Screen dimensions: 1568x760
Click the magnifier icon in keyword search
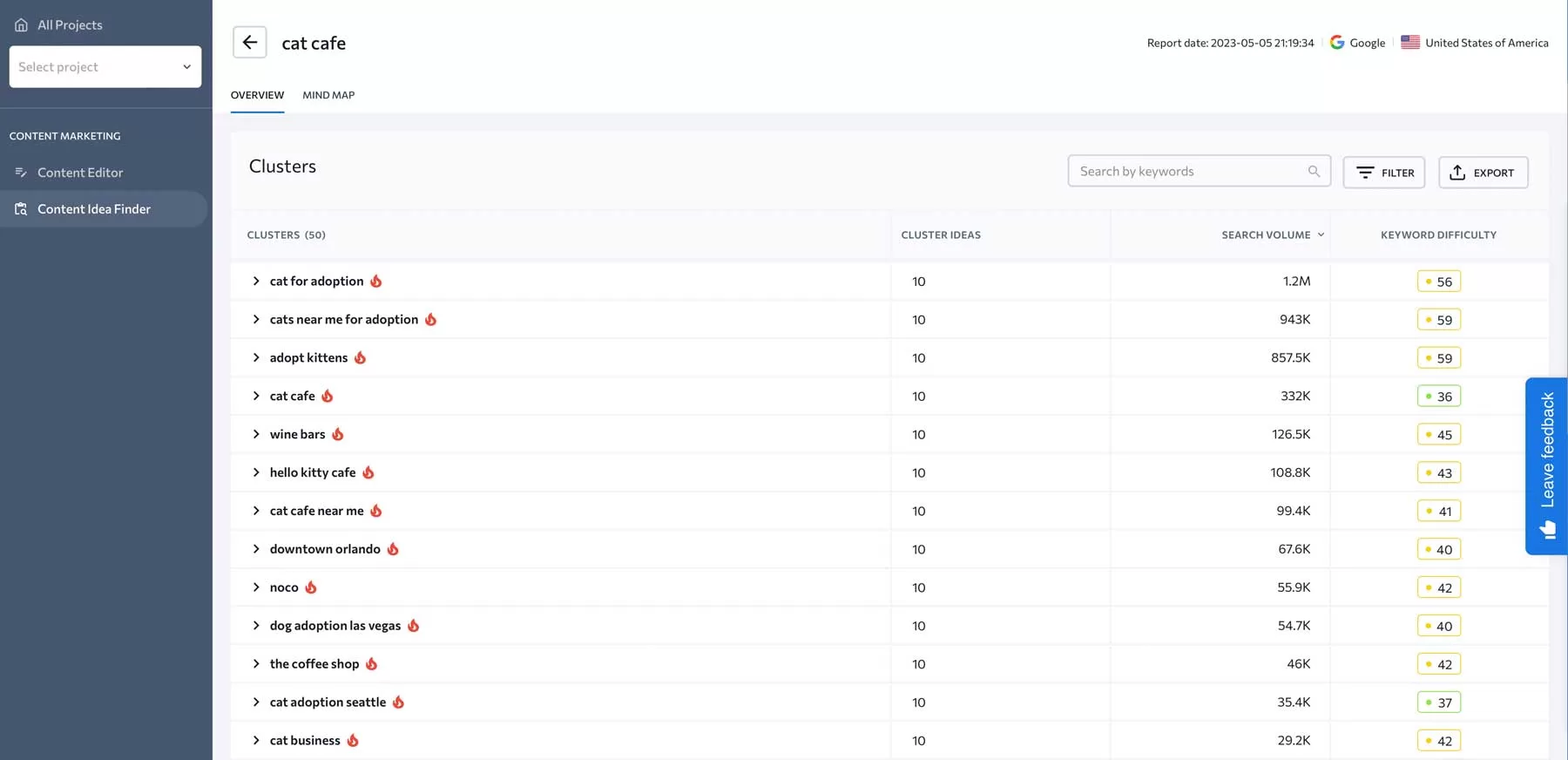point(1314,172)
